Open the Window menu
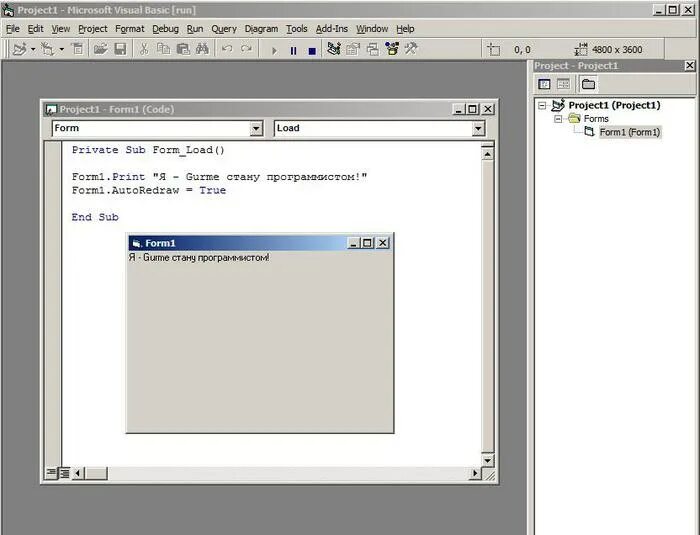This screenshot has width=700, height=535. (x=372, y=29)
